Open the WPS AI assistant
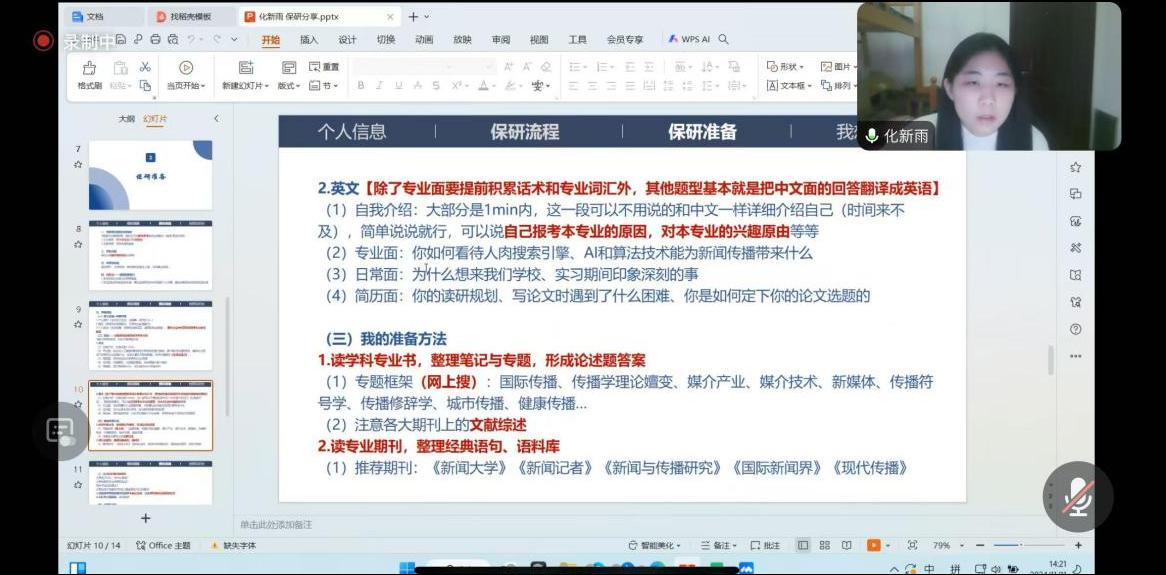Image resolution: width=1166 pixels, height=575 pixels. (x=691, y=40)
